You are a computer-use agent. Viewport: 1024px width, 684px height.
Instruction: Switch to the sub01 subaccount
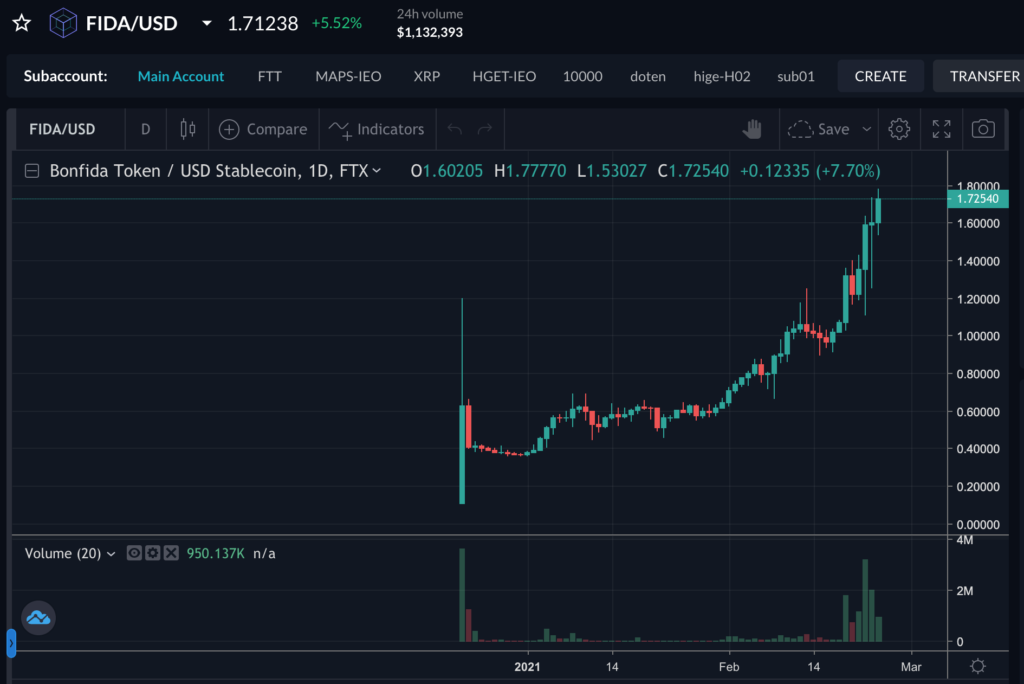click(795, 76)
